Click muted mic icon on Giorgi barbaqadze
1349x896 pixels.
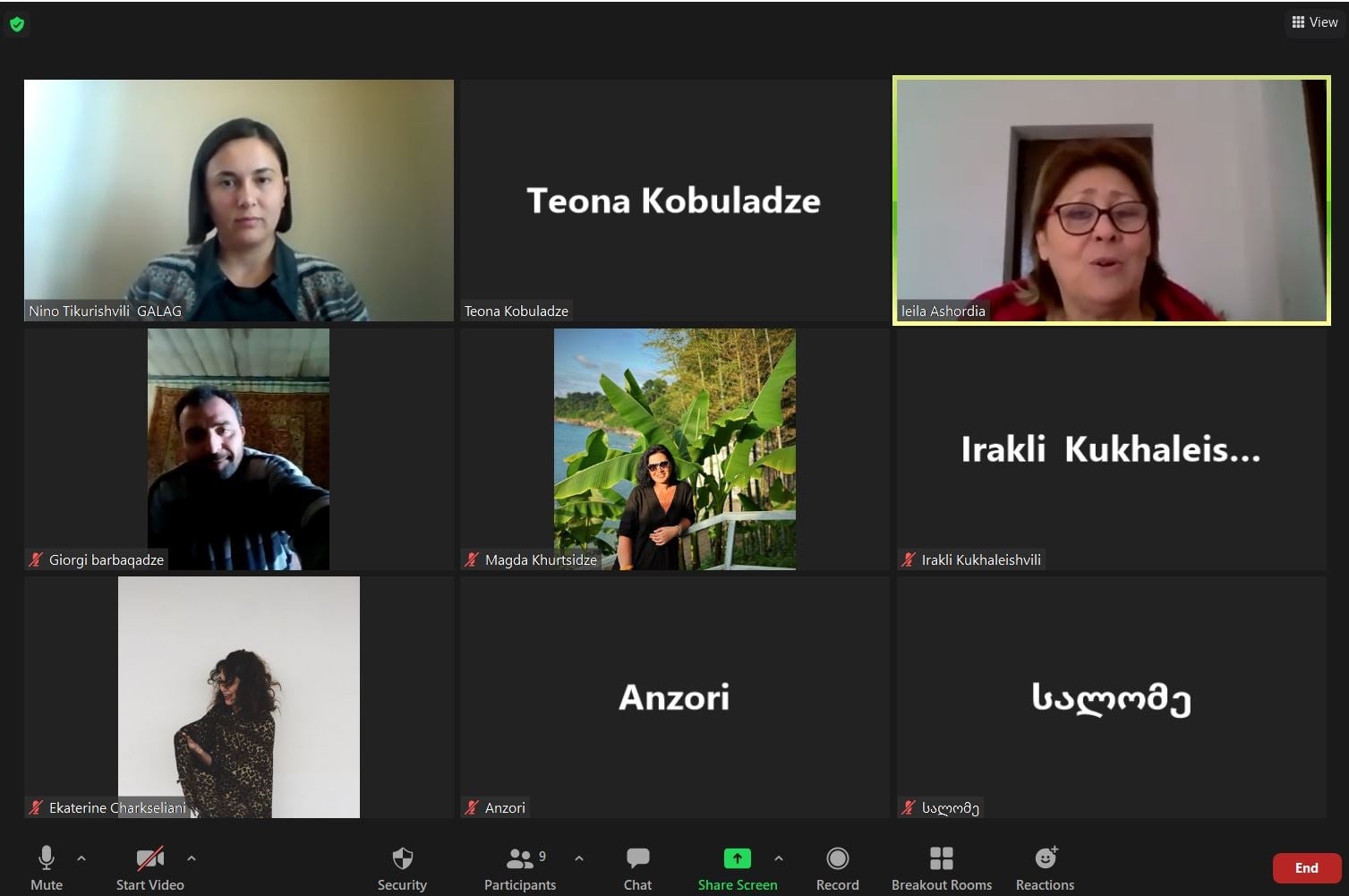point(36,559)
